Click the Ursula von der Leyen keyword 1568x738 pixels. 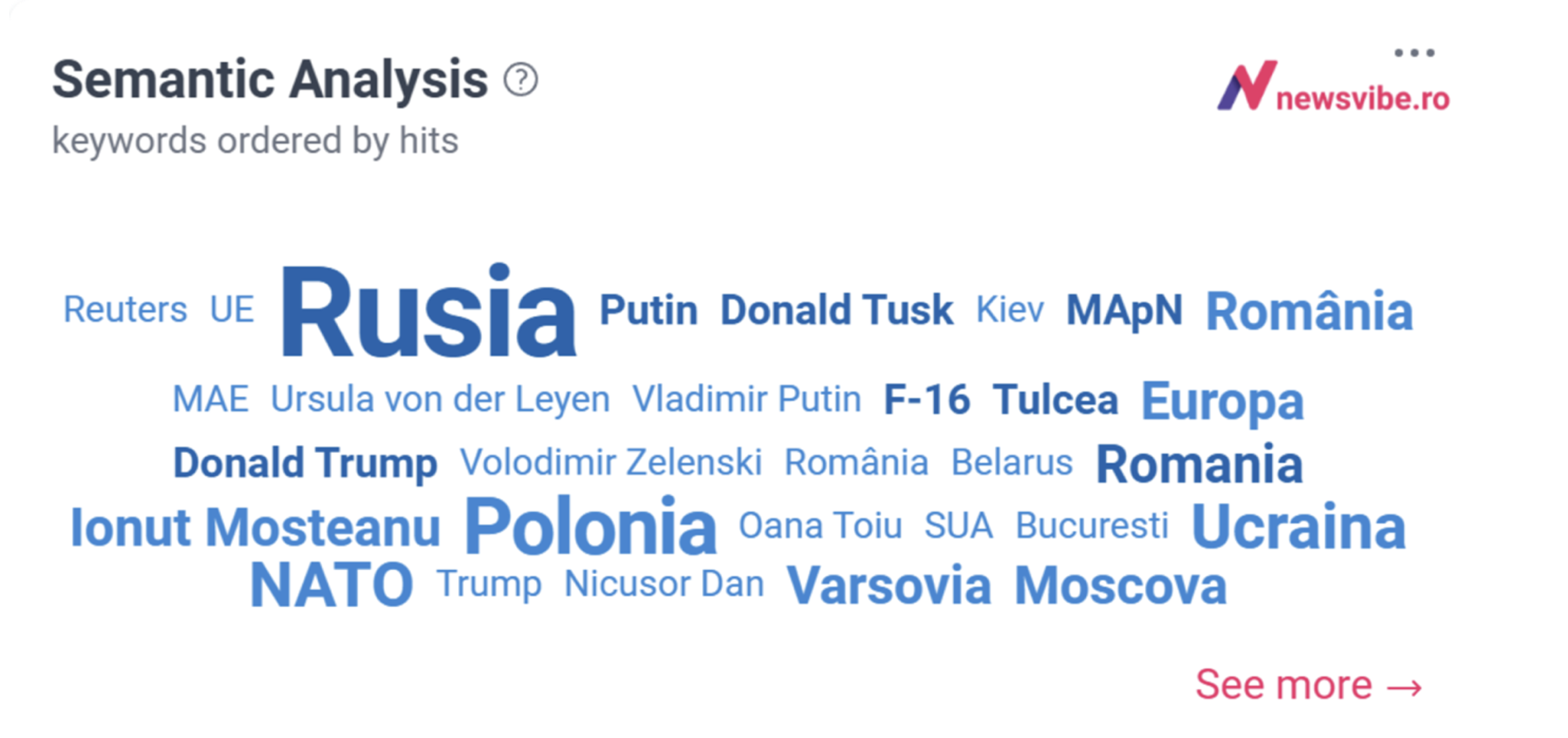click(440, 399)
